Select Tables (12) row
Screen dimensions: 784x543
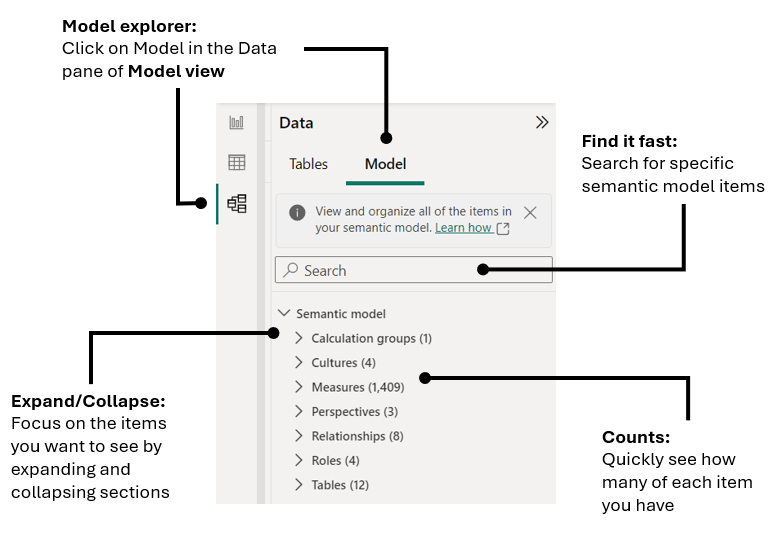340,486
